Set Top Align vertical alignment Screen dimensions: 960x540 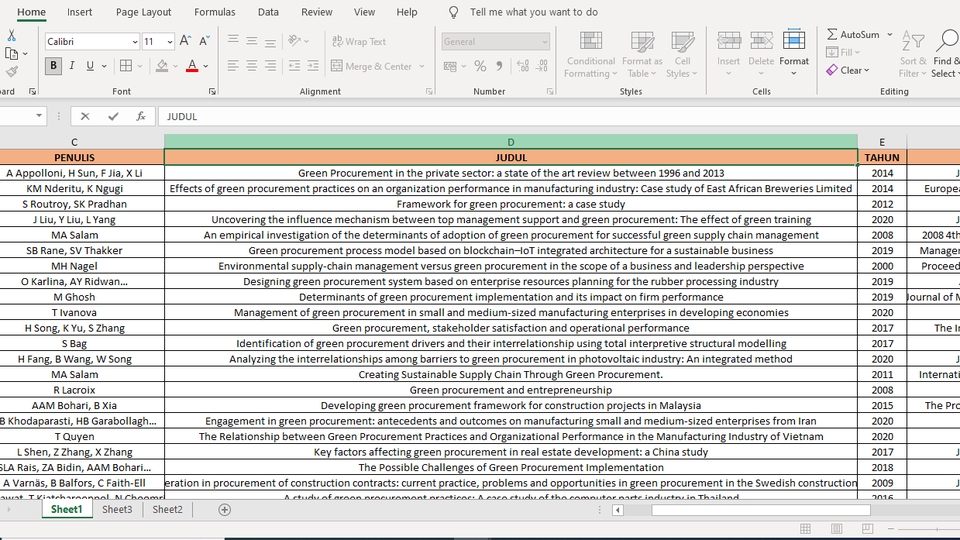point(233,41)
